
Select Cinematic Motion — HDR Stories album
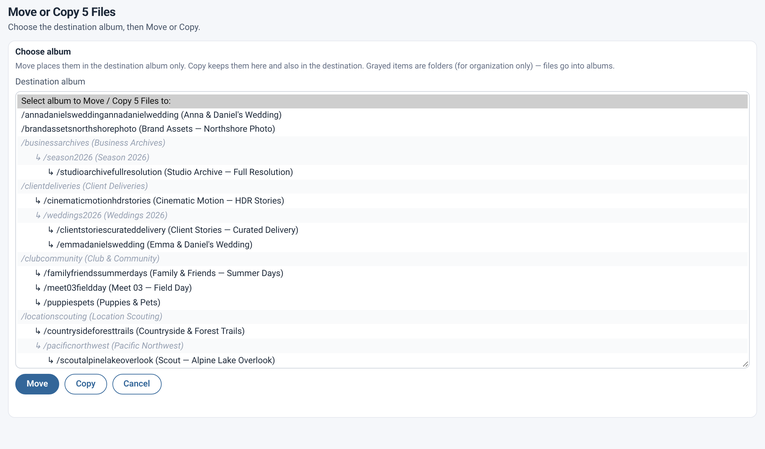pyautogui.click(x=382, y=201)
